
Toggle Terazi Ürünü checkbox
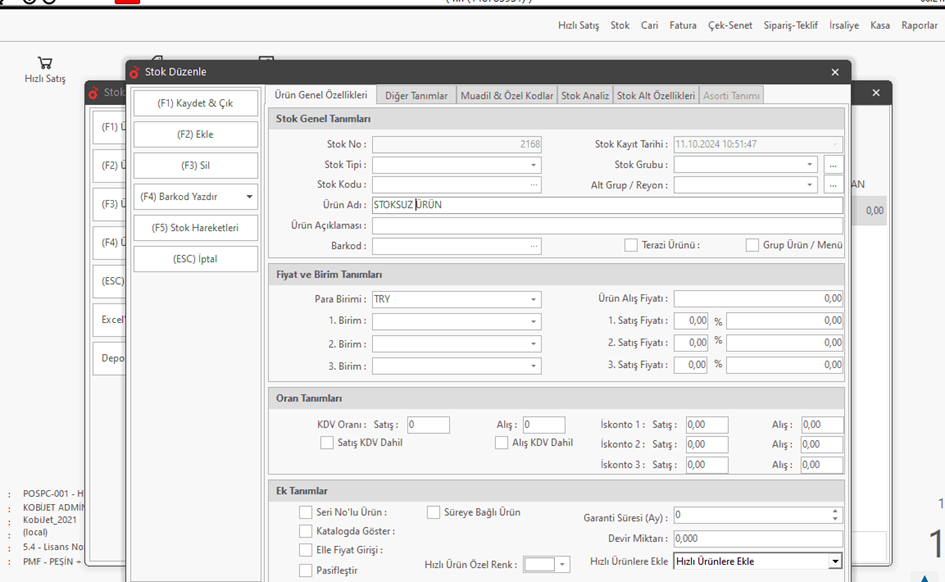click(x=631, y=245)
